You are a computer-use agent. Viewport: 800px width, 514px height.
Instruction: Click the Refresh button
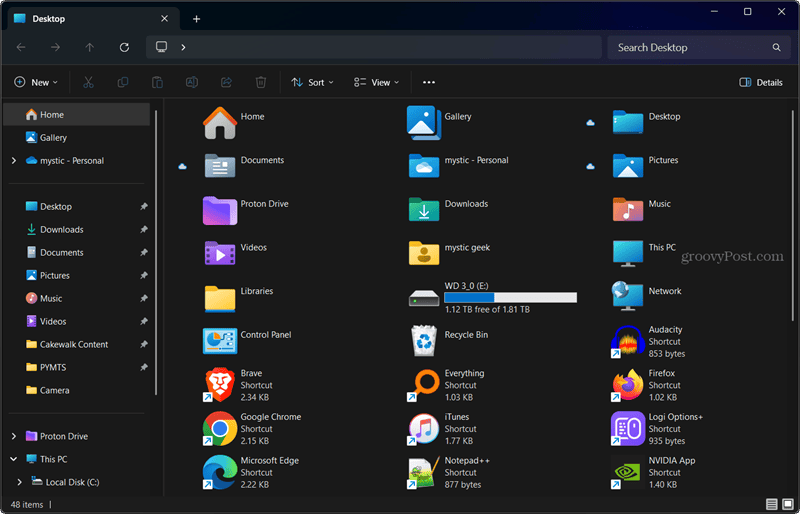coord(124,47)
